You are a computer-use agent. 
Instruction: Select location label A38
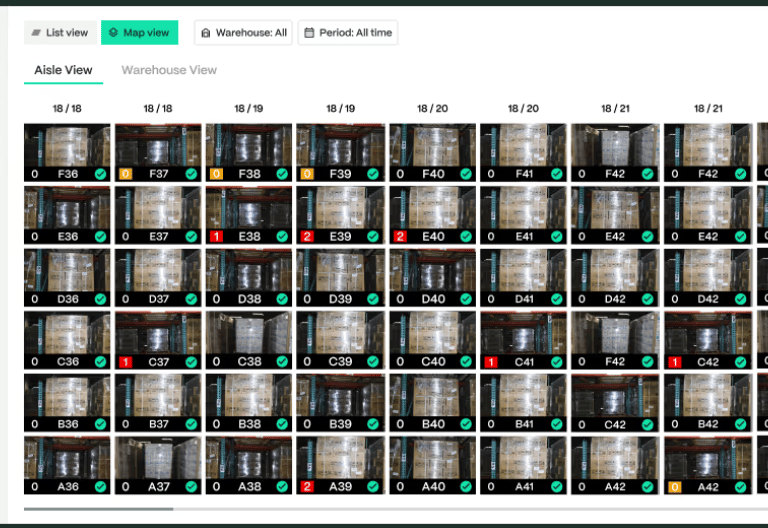click(x=249, y=487)
